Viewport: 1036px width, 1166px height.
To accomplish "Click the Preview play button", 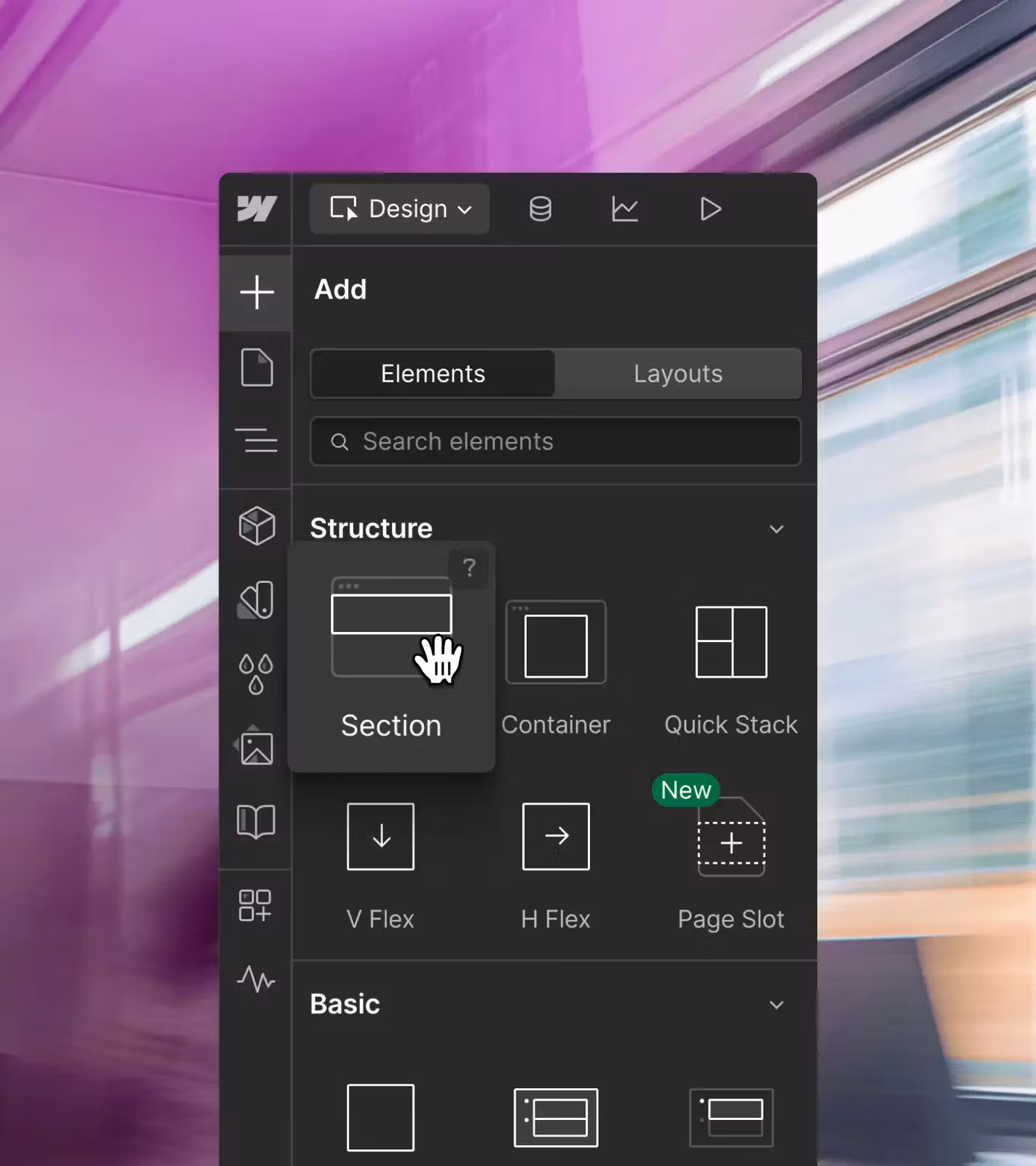I will [710, 209].
